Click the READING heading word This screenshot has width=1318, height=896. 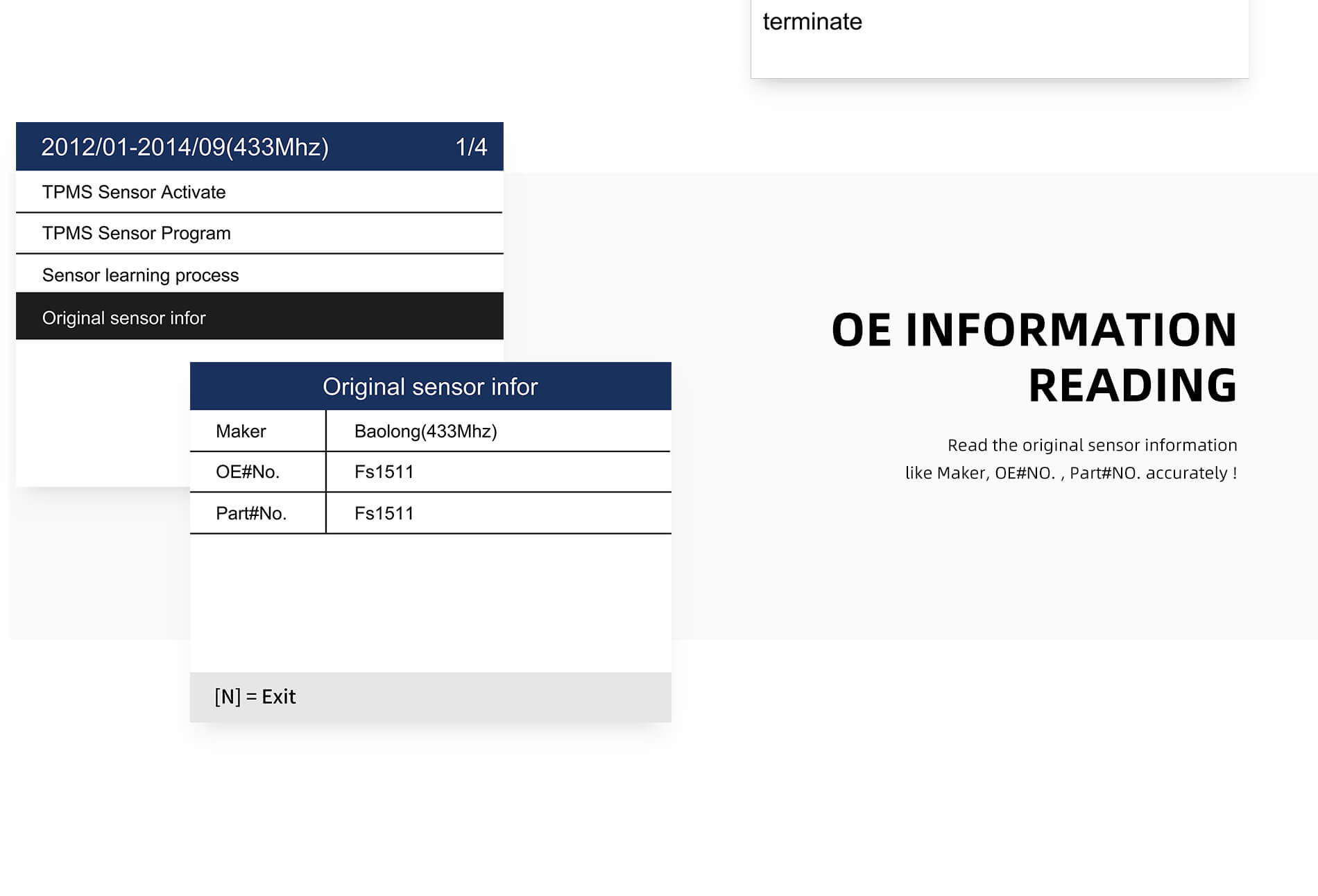pos(1132,386)
